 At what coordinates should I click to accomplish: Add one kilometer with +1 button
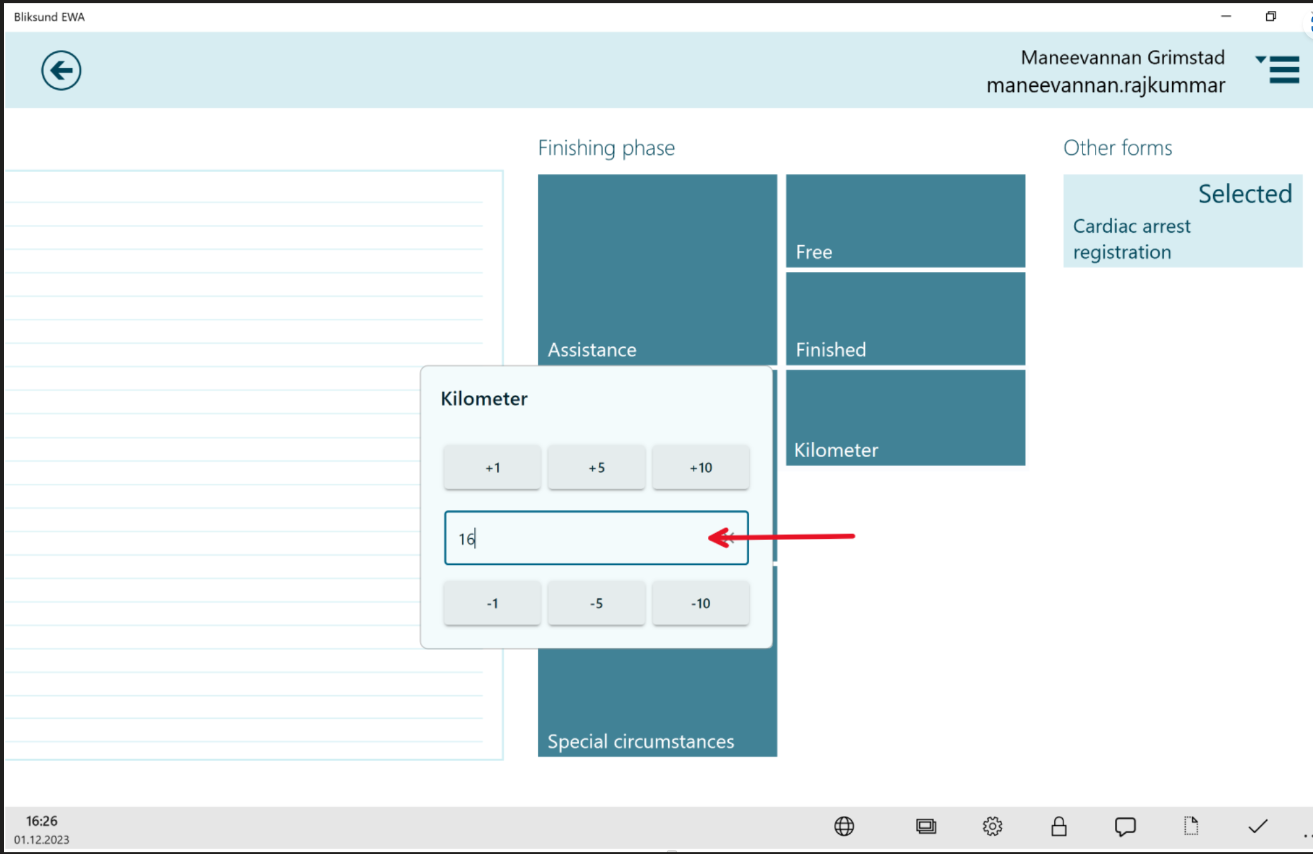pos(493,467)
